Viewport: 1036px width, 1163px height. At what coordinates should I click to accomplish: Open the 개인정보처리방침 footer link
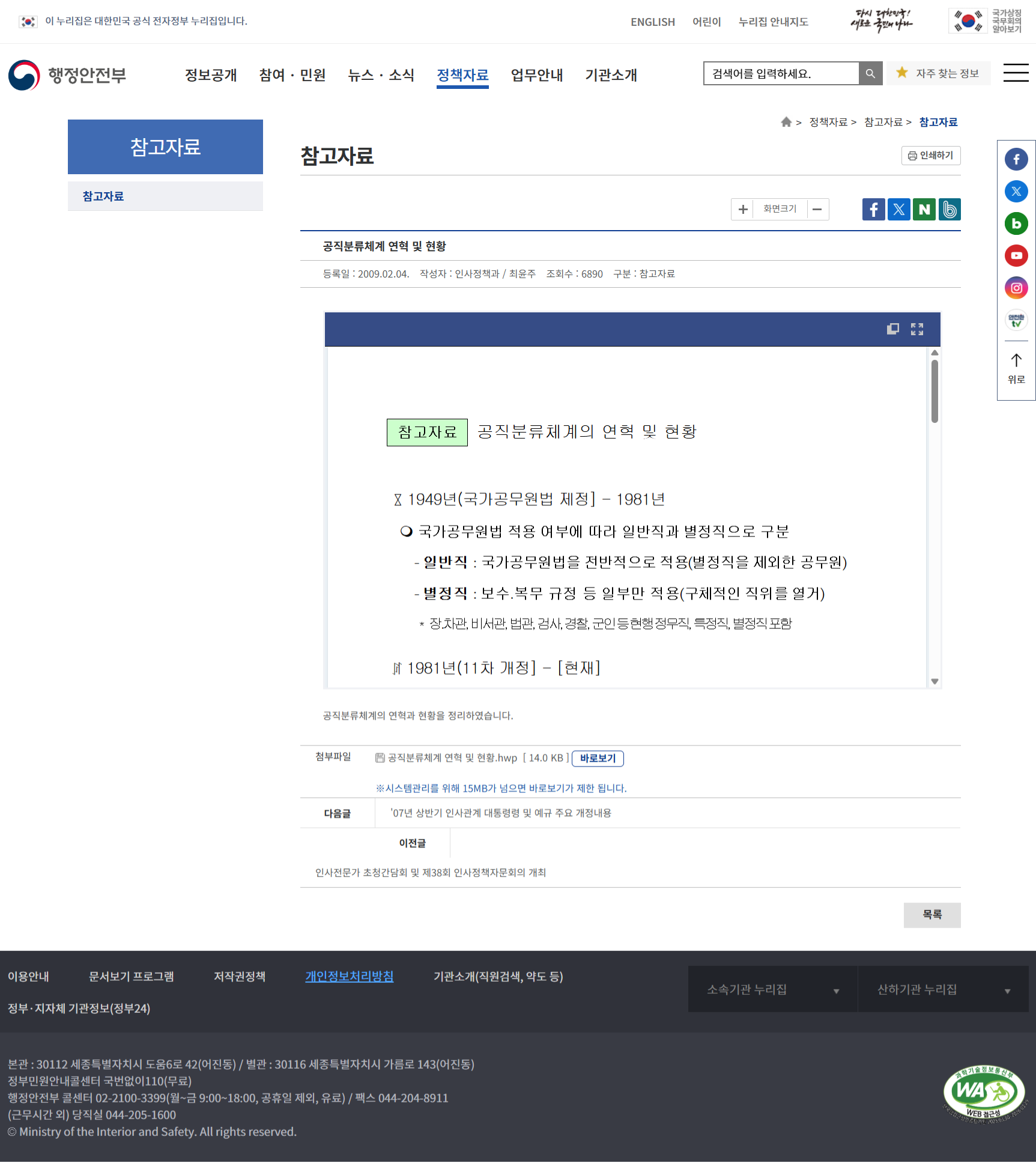349,977
